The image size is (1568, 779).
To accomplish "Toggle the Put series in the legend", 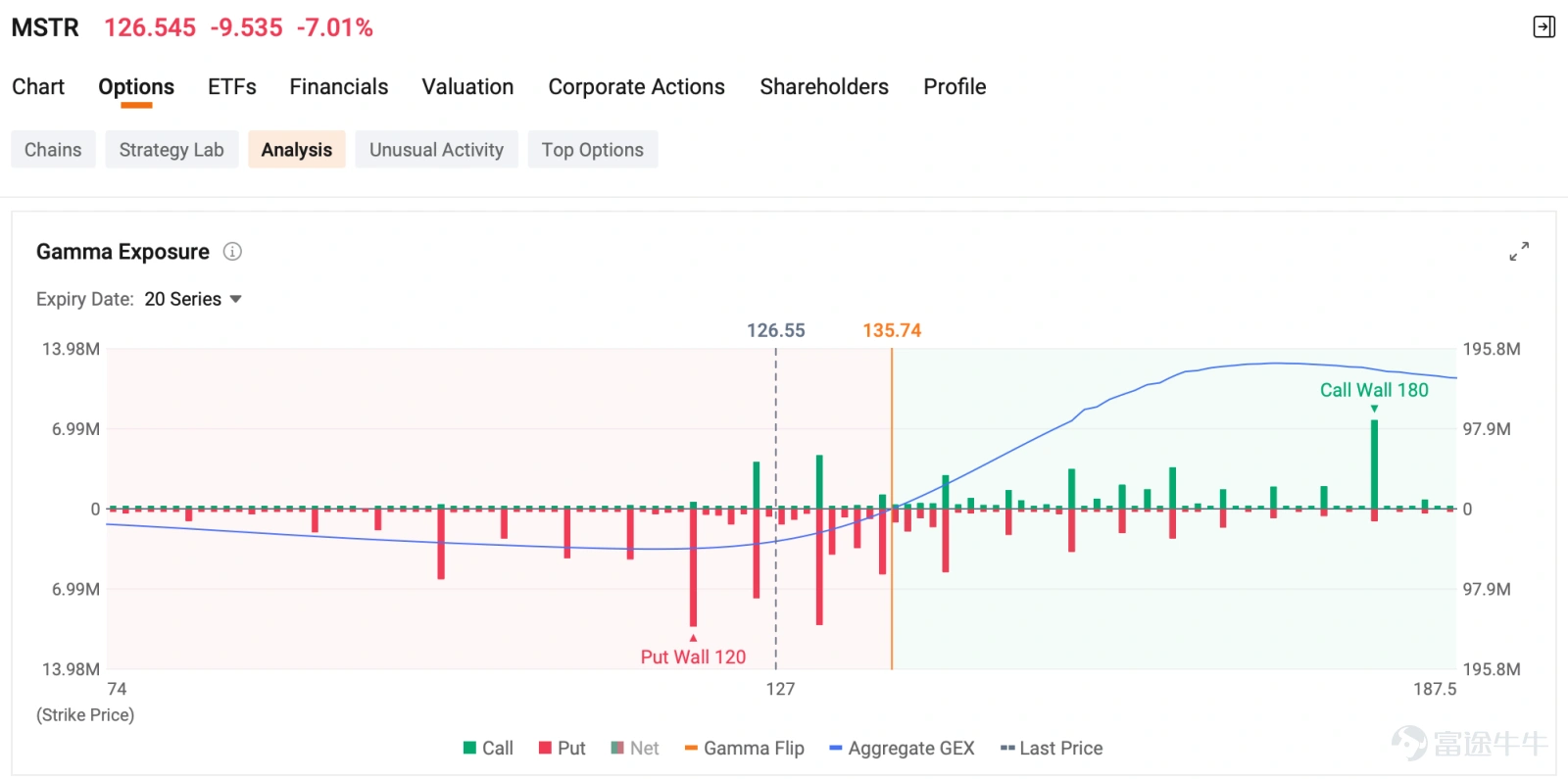I will coord(562,749).
